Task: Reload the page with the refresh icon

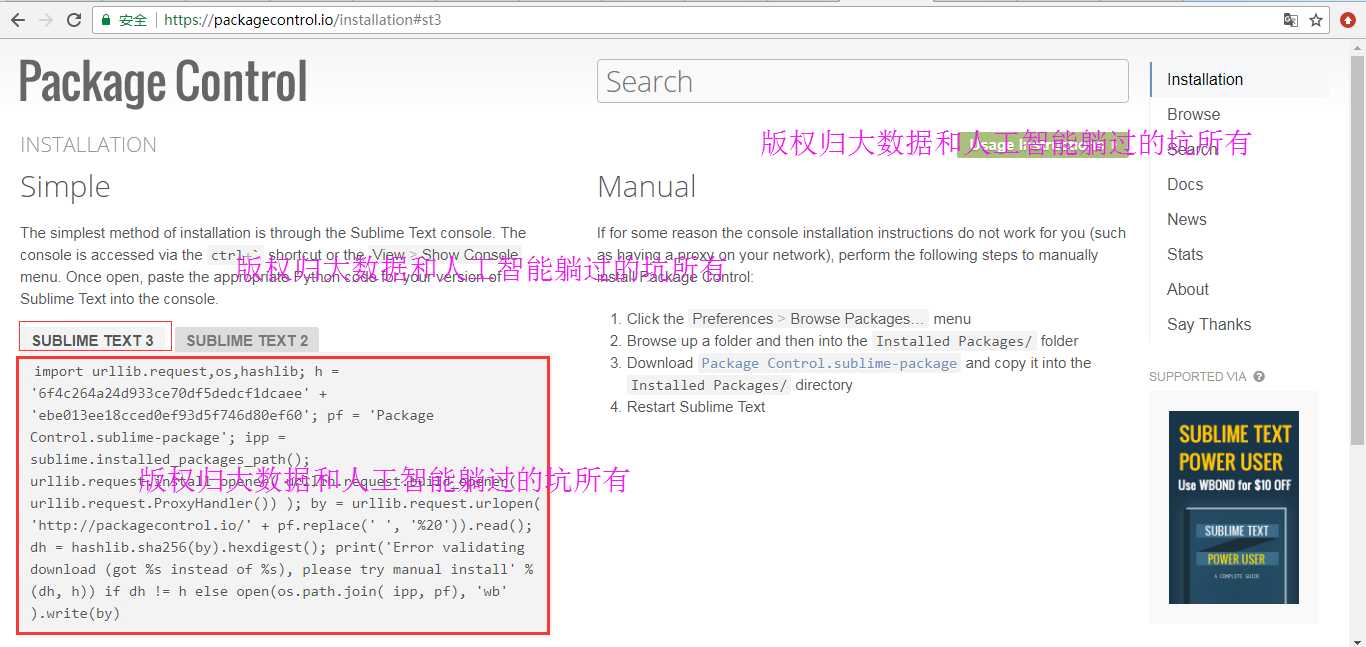Action: click(74, 20)
